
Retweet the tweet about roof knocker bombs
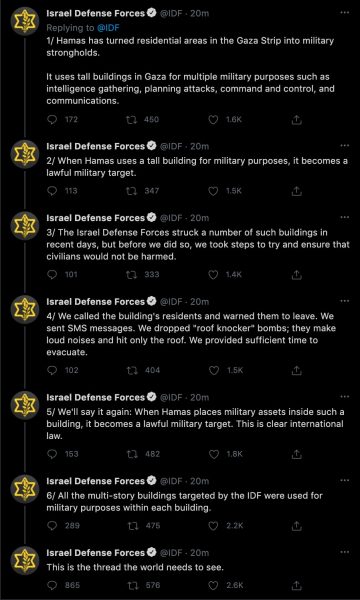[132, 370]
